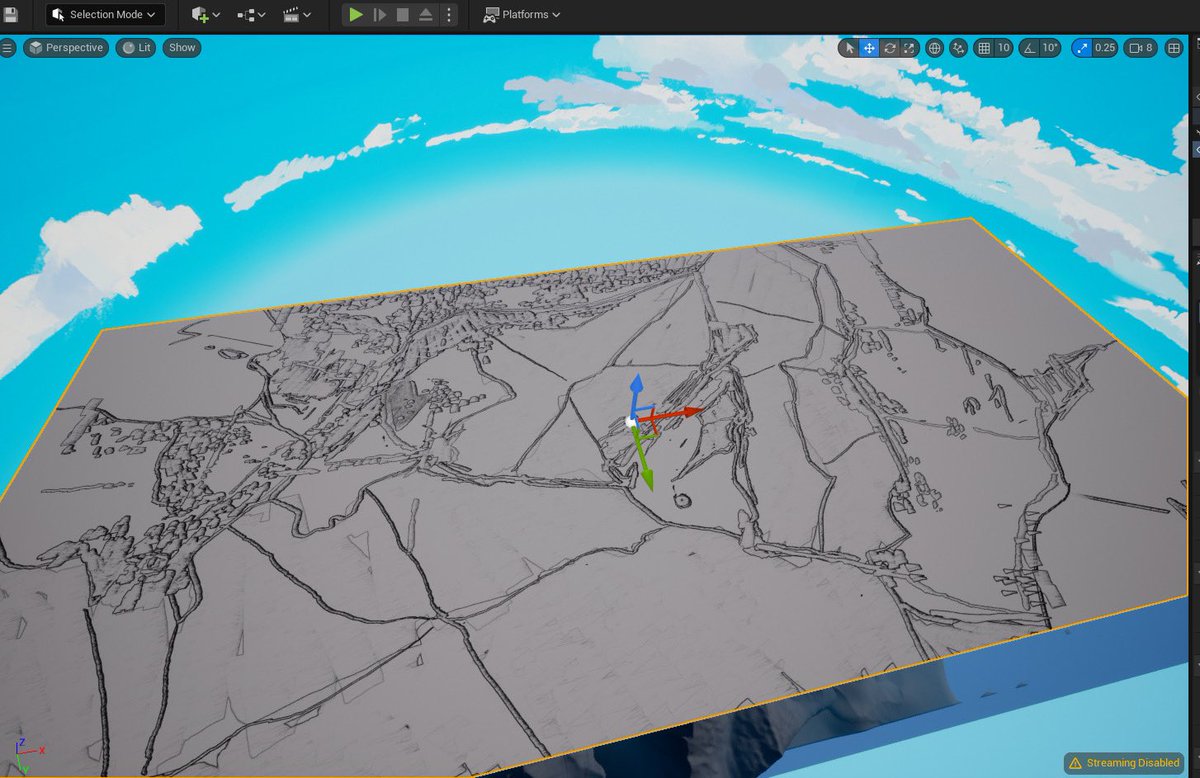Open surface snapping options
Viewport: 1200px width, 778px height.
pos(960,47)
